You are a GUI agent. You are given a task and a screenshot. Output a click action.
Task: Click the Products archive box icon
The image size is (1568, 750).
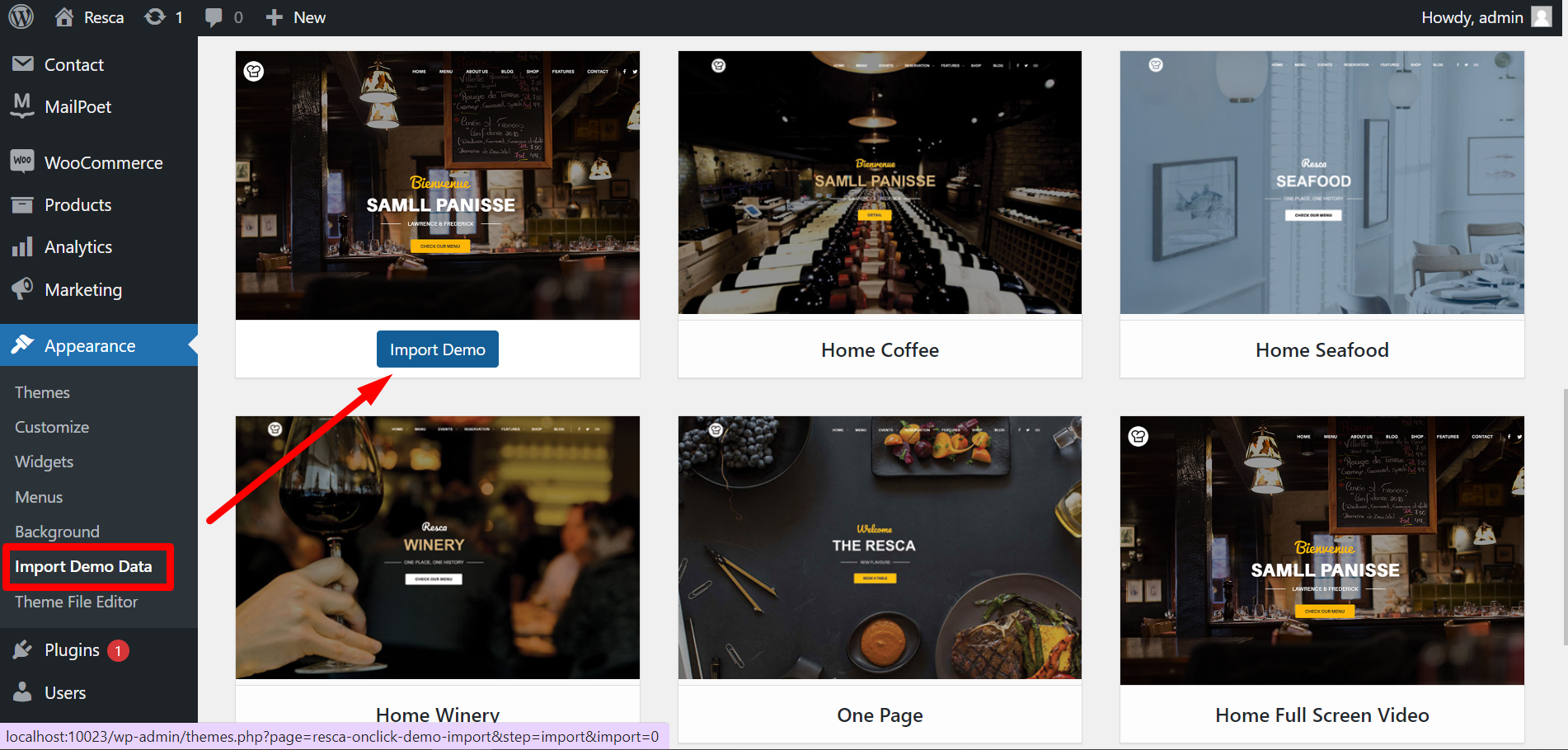coord(22,204)
